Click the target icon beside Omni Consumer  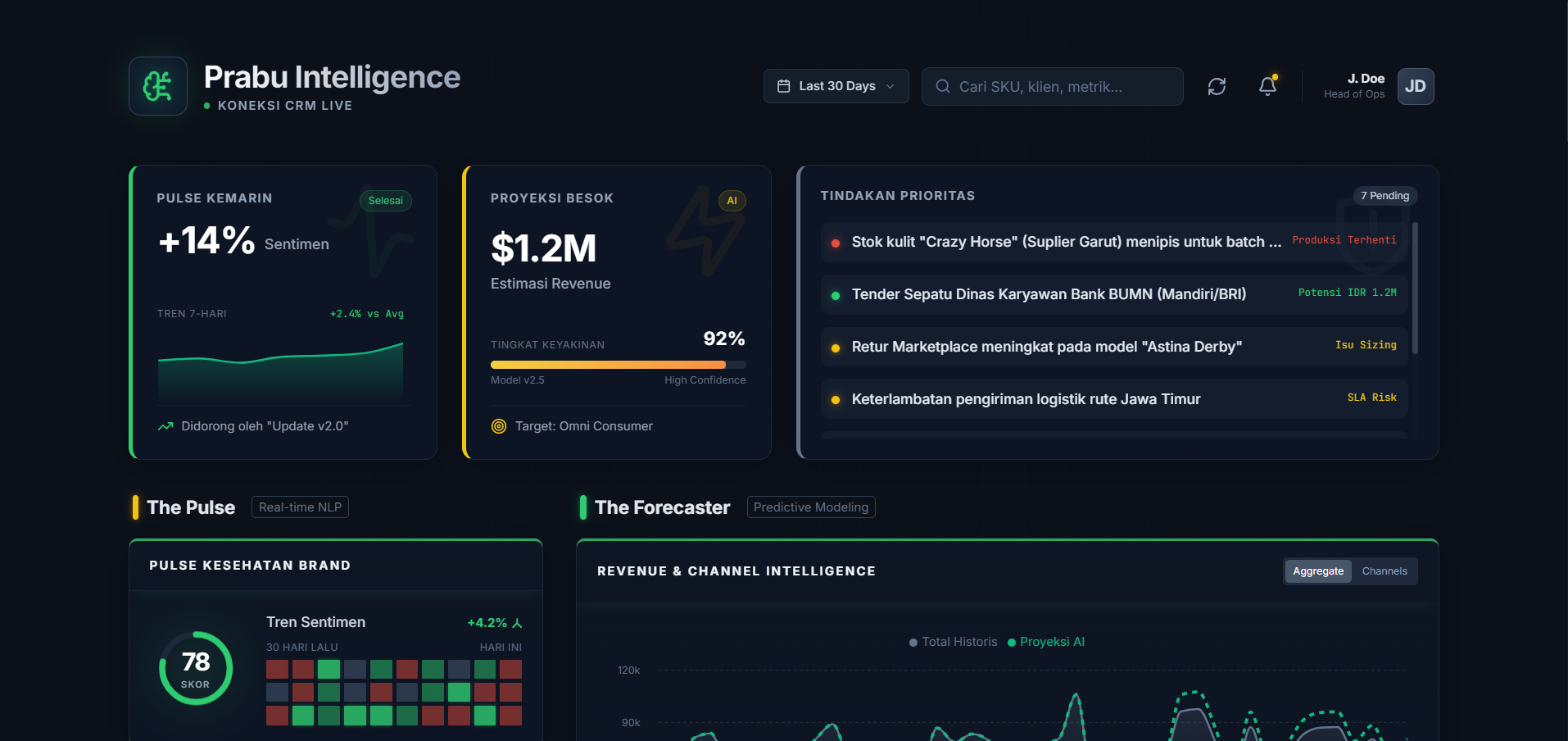tap(499, 426)
